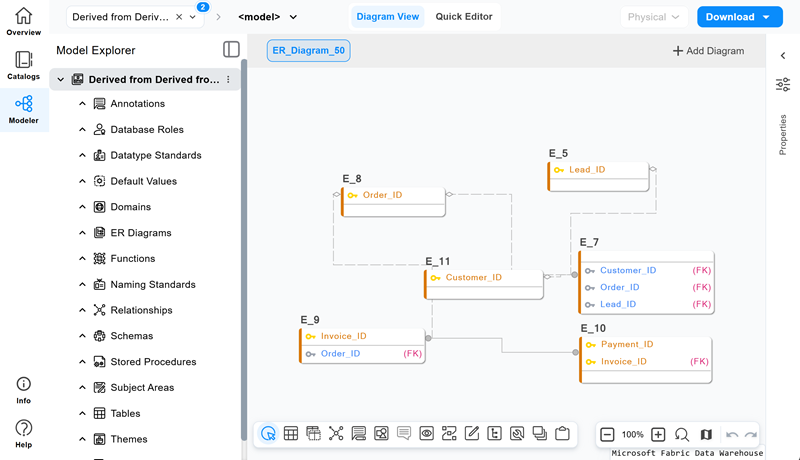The height and width of the screenshot is (460, 800).
Task: Open the properties filter sliders icon
Action: [783, 84]
